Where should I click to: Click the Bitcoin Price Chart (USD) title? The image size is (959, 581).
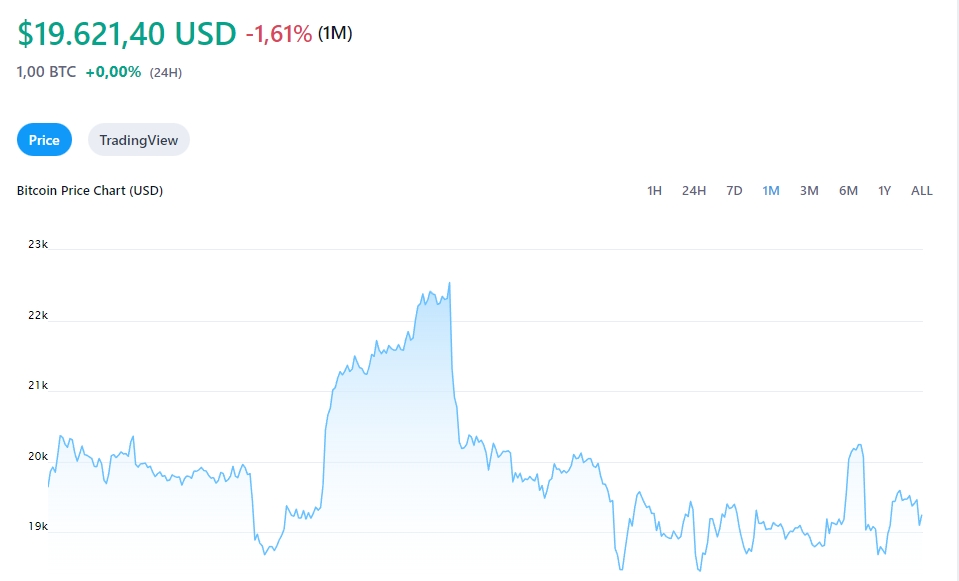[90, 191]
